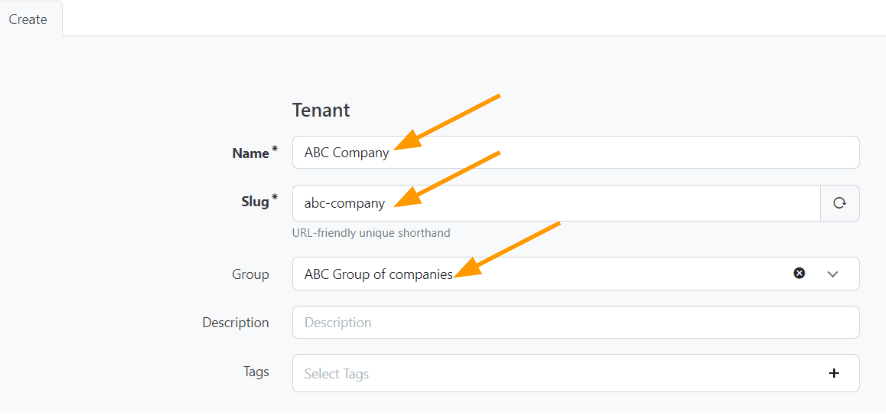Viewport: 886px width, 414px height.
Task: Click the orange arrow pointing at Group value
Action: (507, 249)
